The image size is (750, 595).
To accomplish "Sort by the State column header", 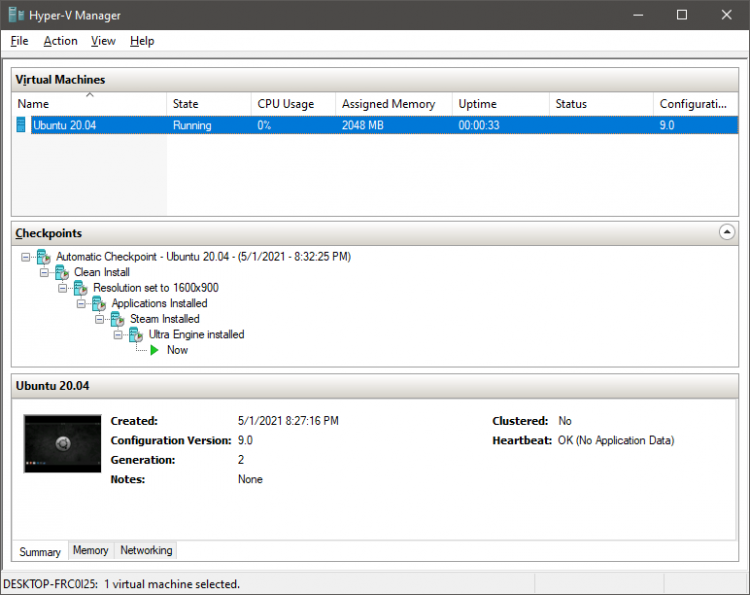I will [x=209, y=104].
